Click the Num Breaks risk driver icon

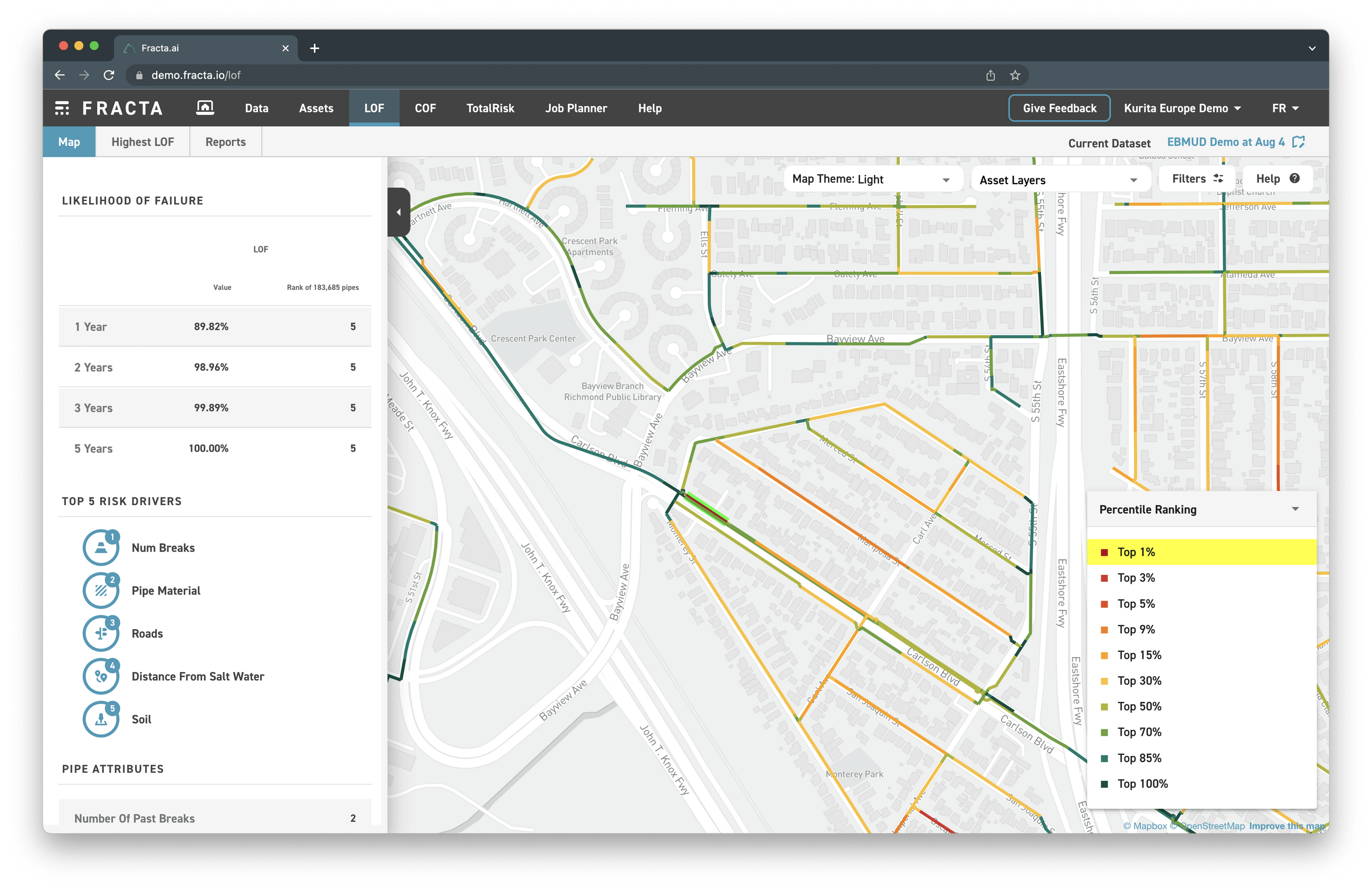[101, 547]
